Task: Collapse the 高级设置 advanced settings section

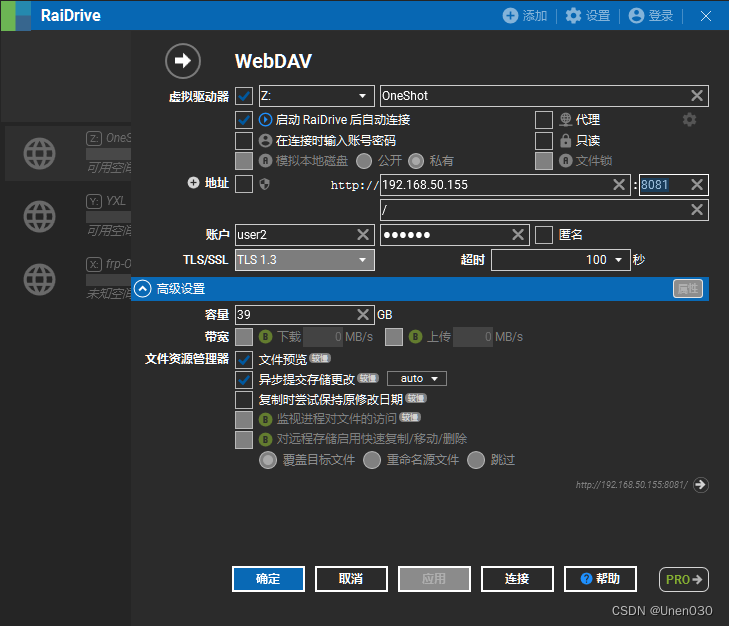Action: [143, 289]
